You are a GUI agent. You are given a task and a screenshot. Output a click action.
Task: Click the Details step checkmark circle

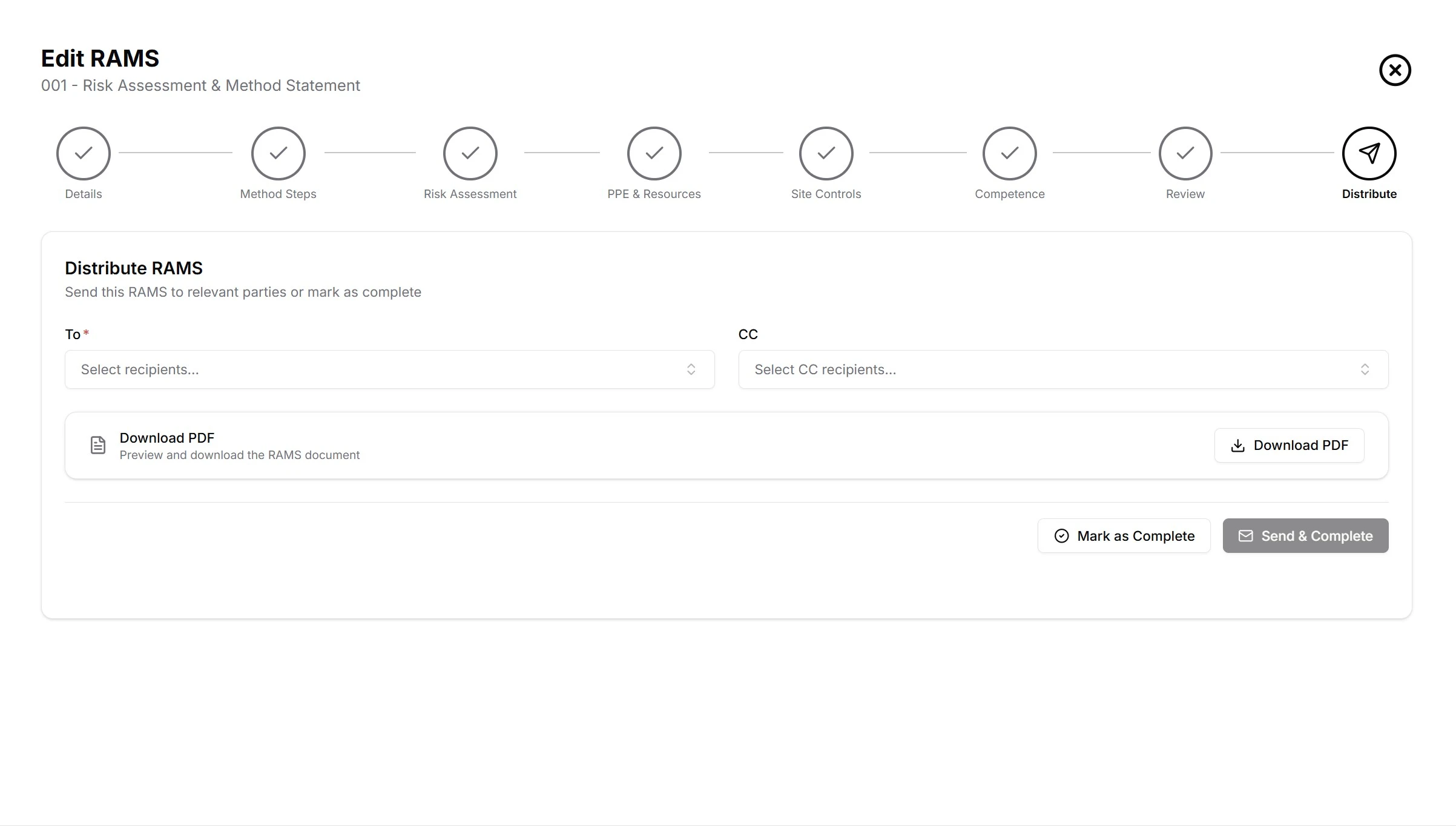coord(84,153)
